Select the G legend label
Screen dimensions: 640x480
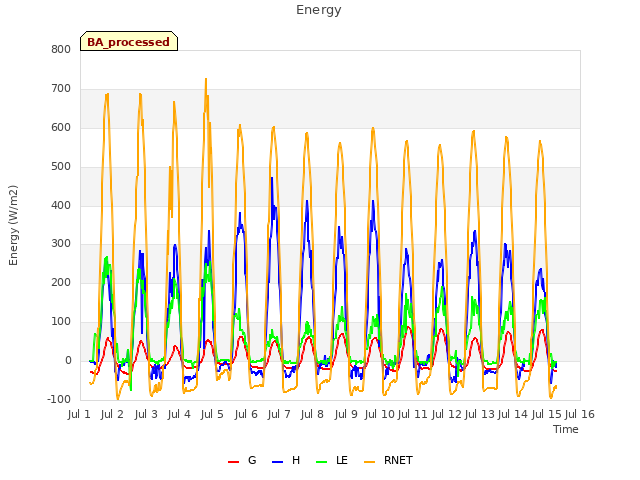tap(252, 460)
